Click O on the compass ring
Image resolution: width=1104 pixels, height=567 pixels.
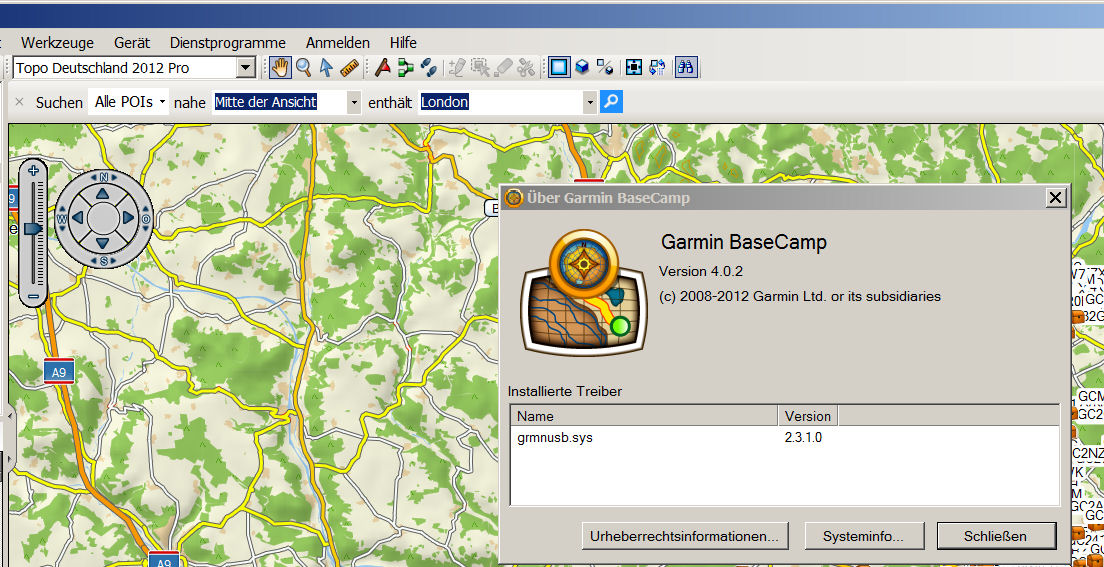pos(146,219)
